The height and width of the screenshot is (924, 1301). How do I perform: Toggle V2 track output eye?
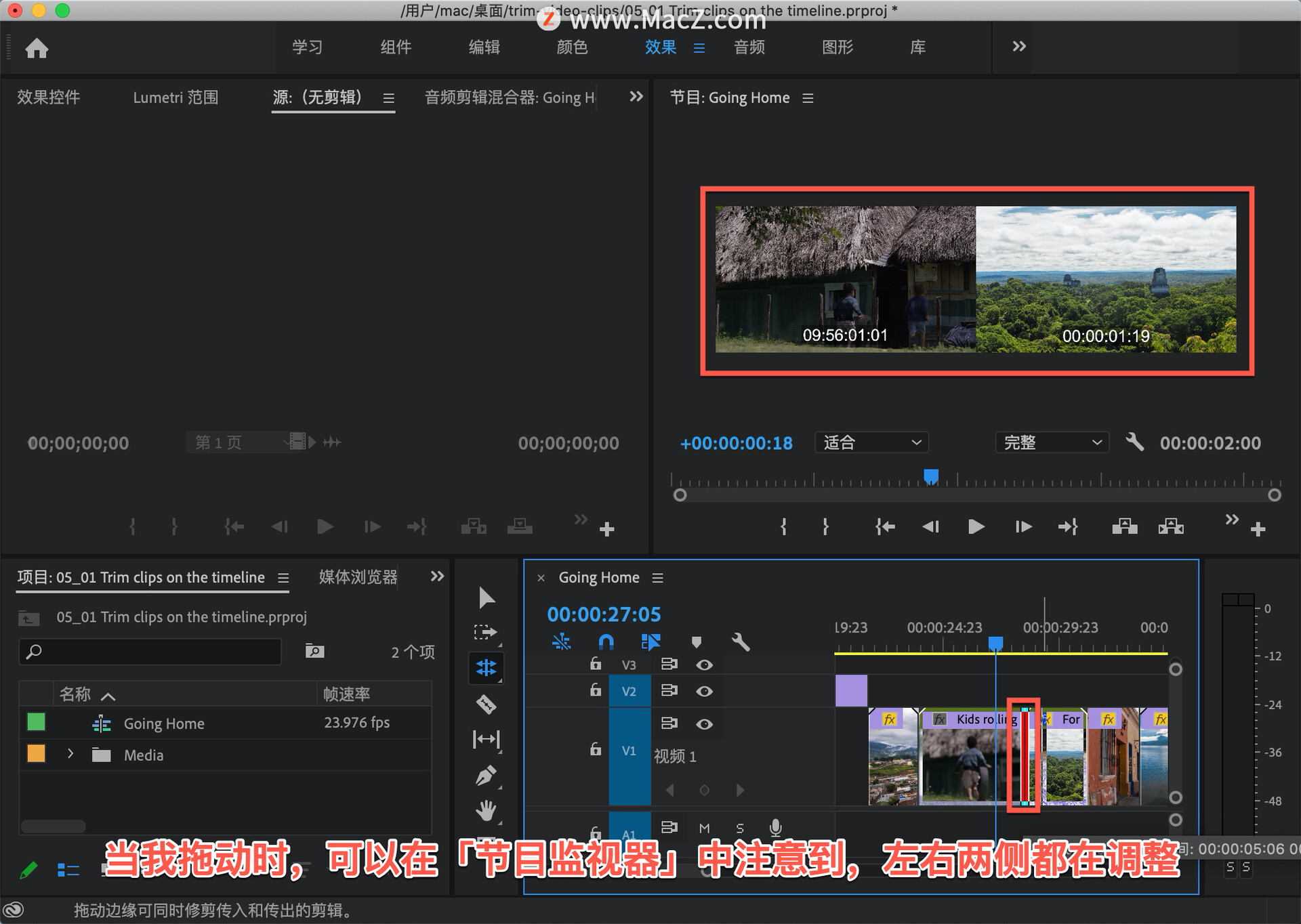point(704,691)
